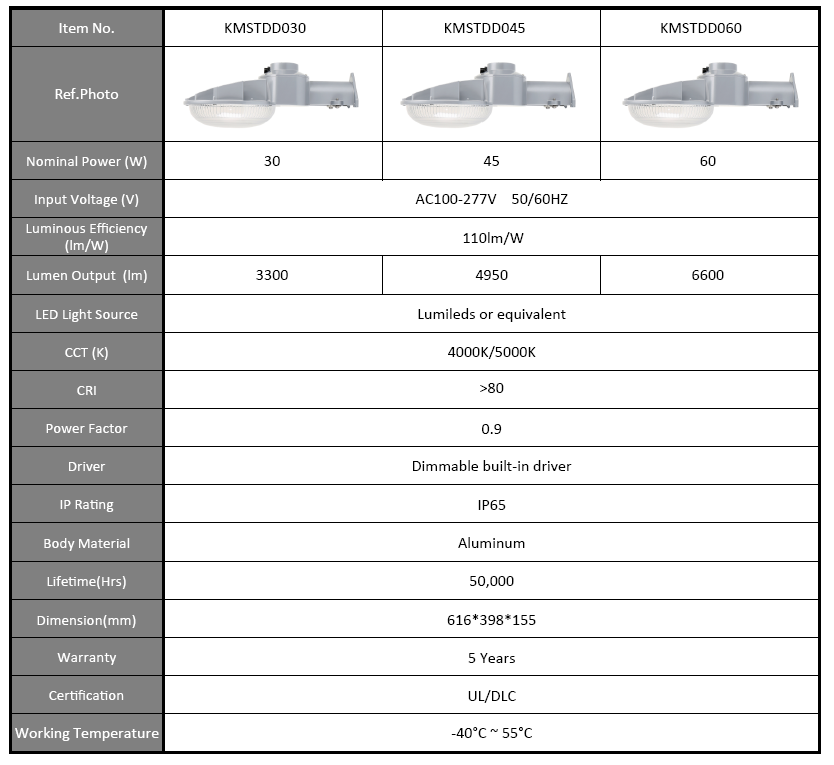This screenshot has height=765, width=834.
Task: Click the AC100-277V input voltage cell
Action: click(x=491, y=199)
